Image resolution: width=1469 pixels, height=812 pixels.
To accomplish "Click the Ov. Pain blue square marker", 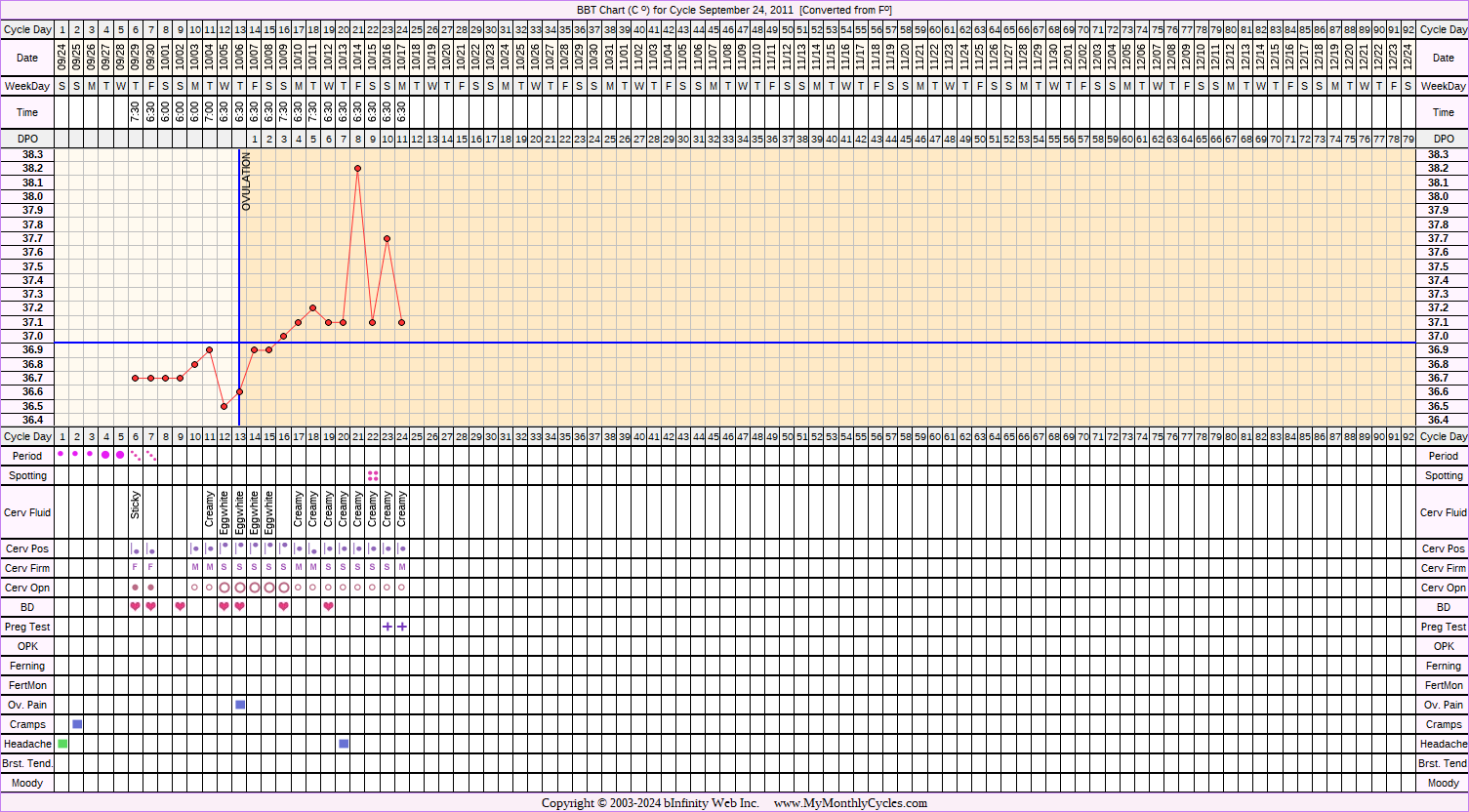I will point(240,705).
